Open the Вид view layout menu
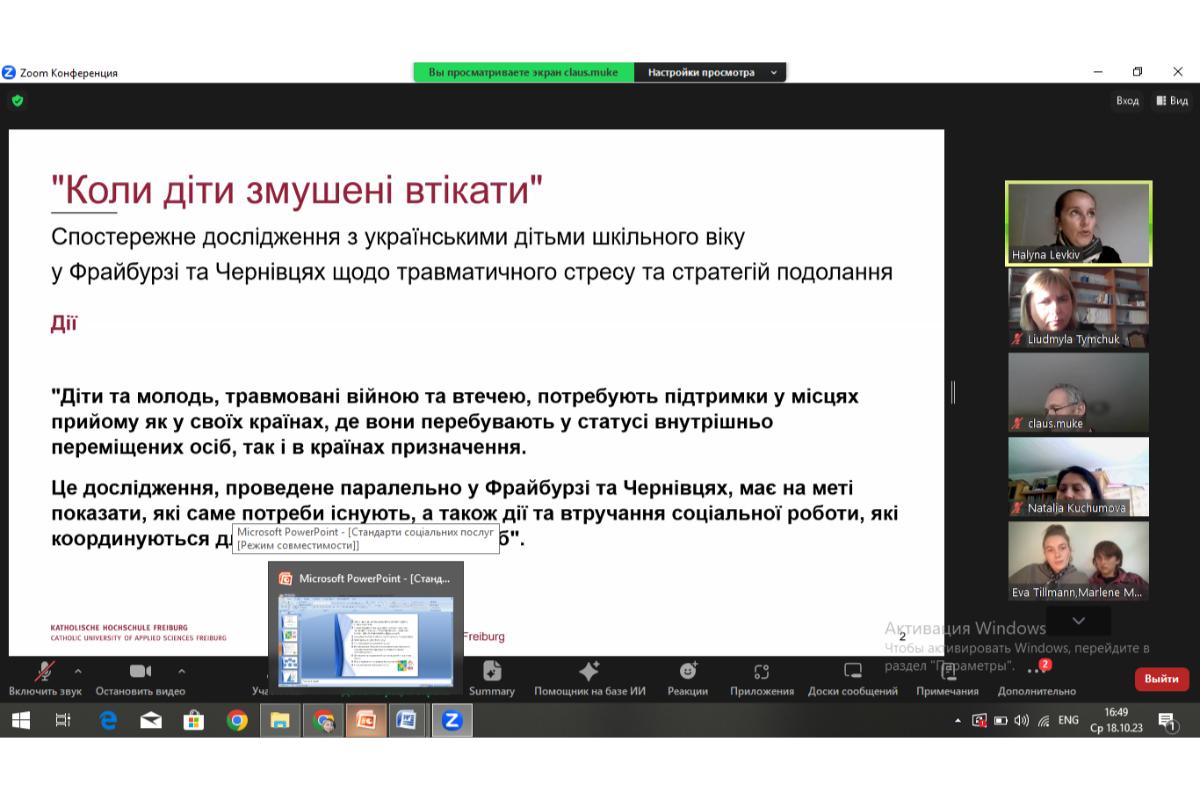Screen dimensions: 1200x800 (1172, 100)
